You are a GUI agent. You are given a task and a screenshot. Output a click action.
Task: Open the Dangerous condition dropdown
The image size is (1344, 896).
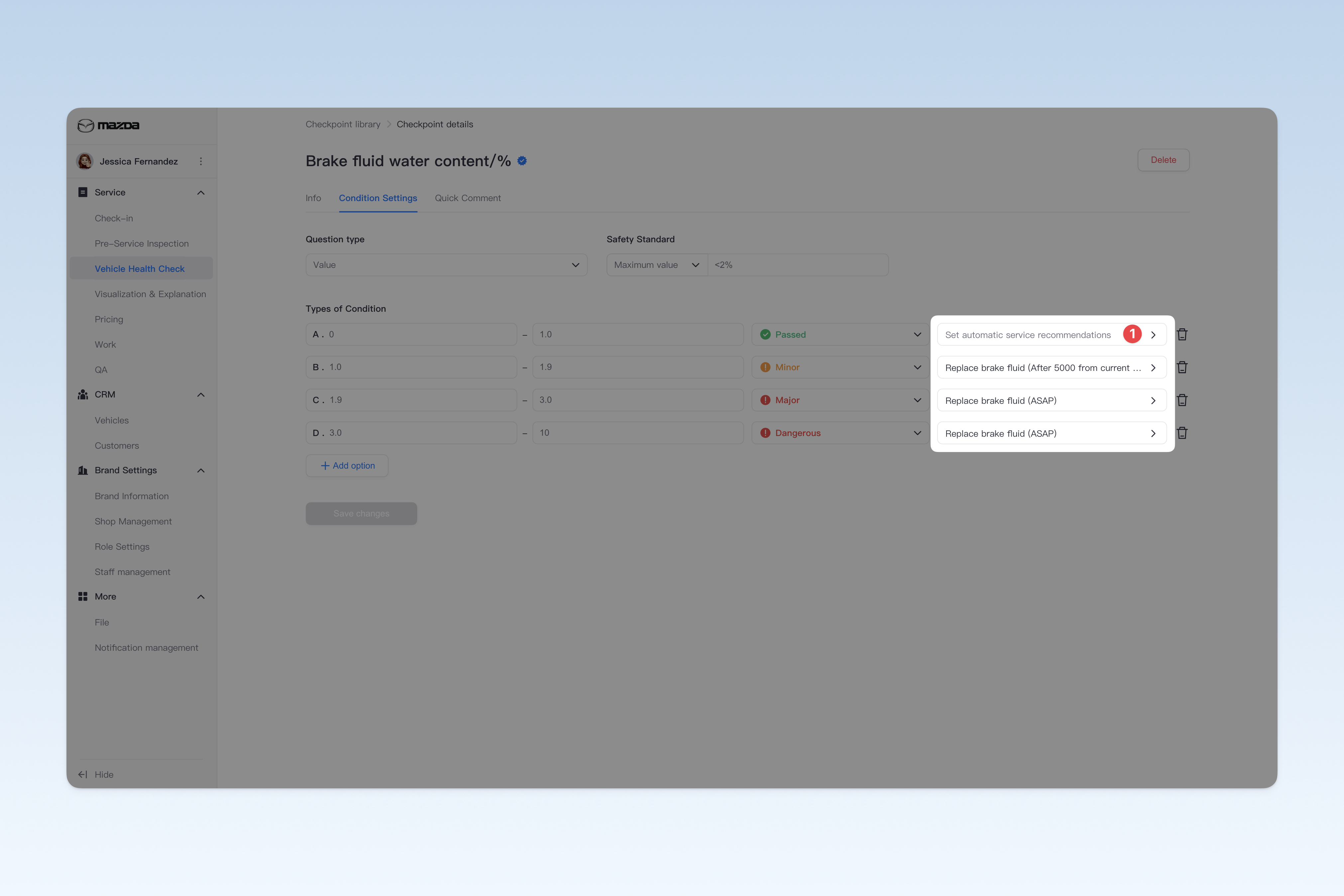click(x=840, y=433)
